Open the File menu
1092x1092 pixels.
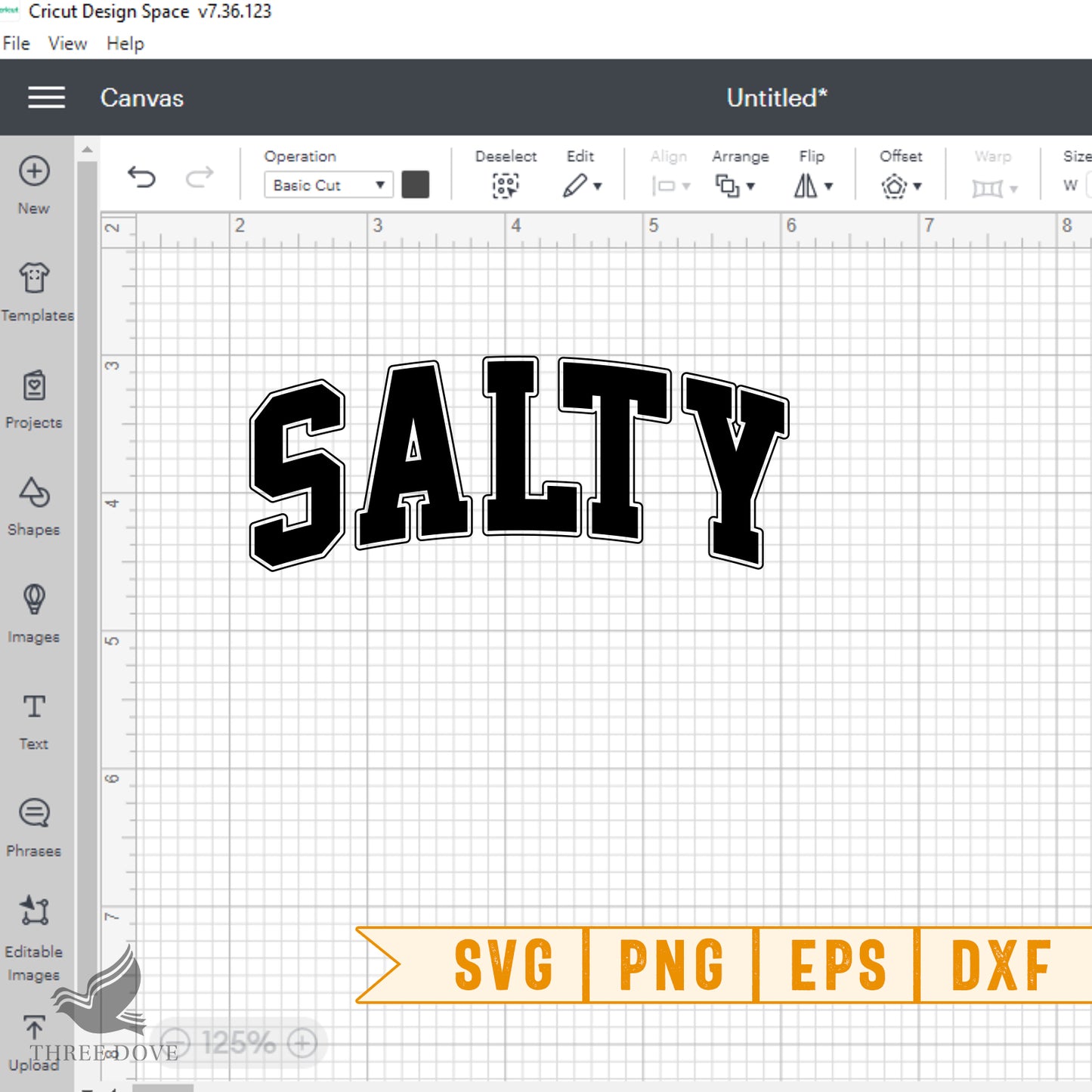17,44
